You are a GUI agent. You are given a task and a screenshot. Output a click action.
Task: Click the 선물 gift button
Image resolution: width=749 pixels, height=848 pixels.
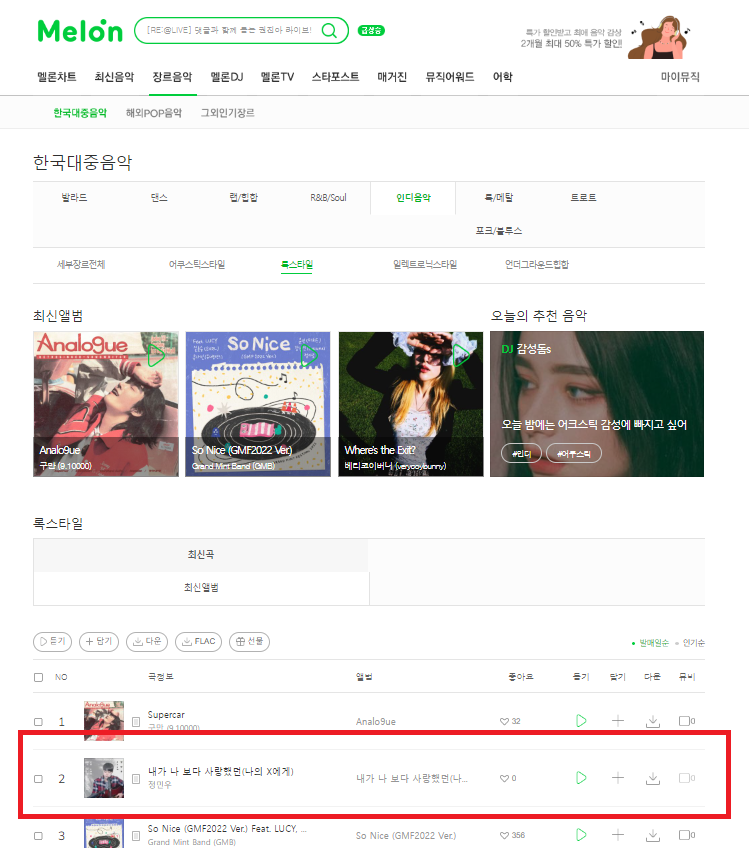click(249, 641)
